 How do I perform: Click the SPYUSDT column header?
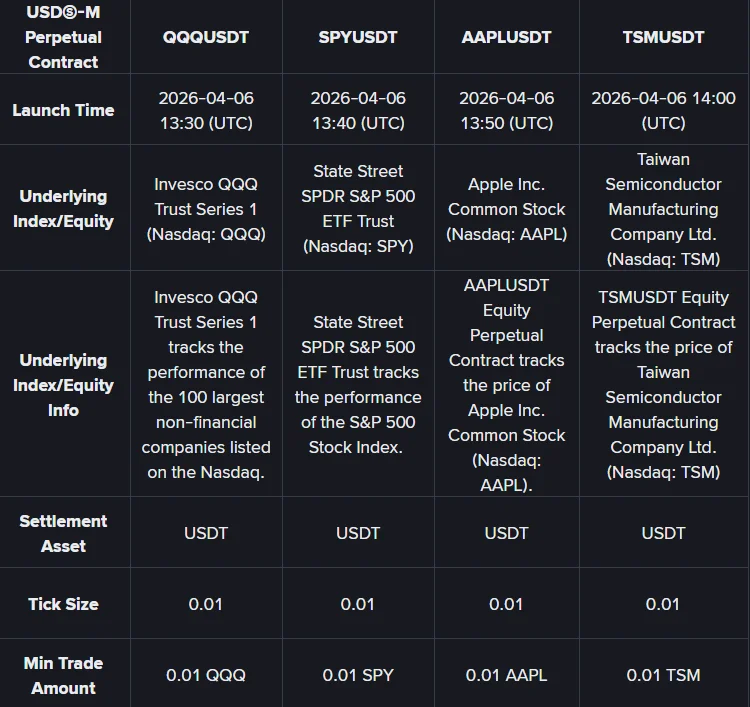coord(358,37)
